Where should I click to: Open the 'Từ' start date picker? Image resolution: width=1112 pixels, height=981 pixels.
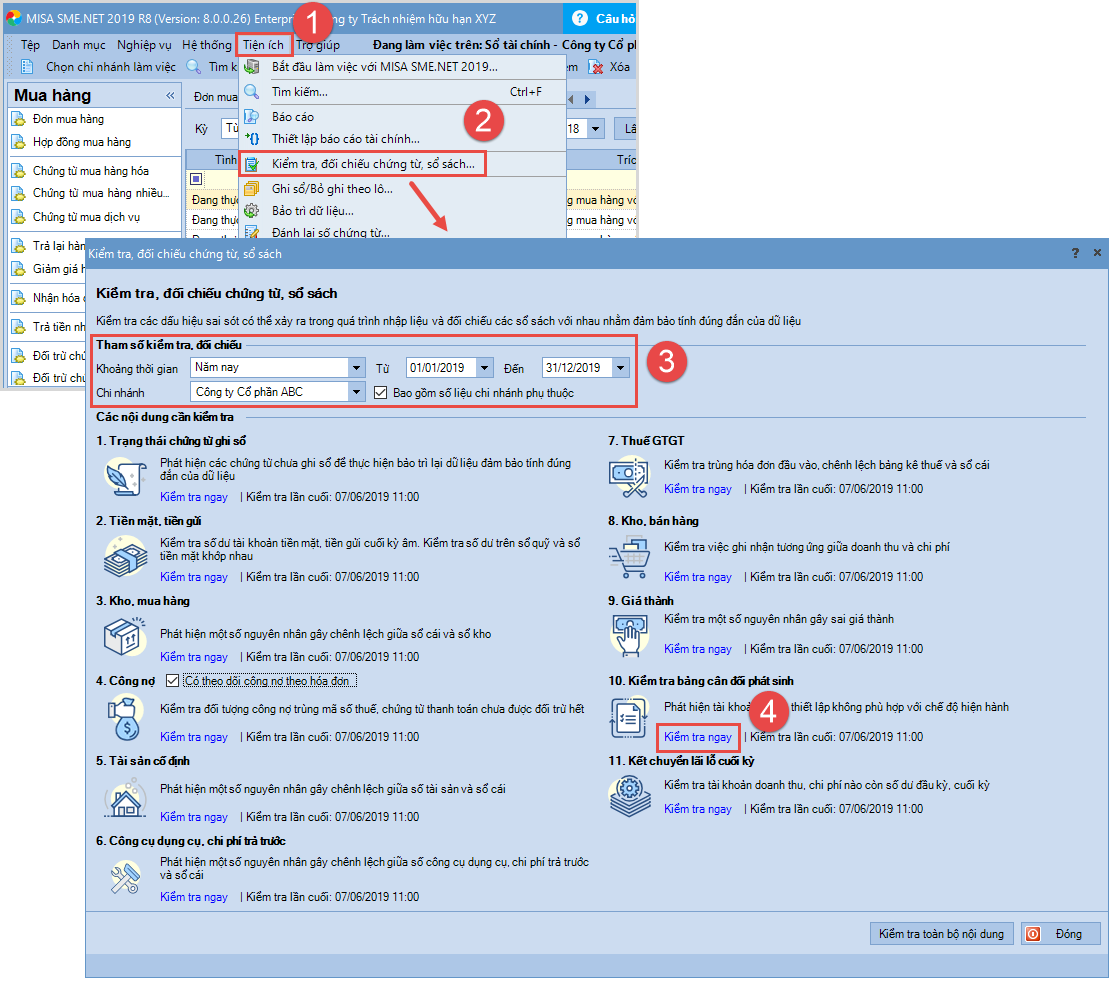click(x=485, y=368)
